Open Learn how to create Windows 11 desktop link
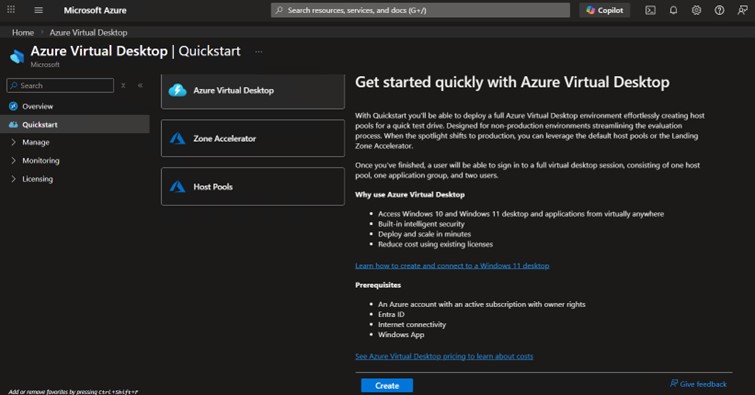 point(452,265)
